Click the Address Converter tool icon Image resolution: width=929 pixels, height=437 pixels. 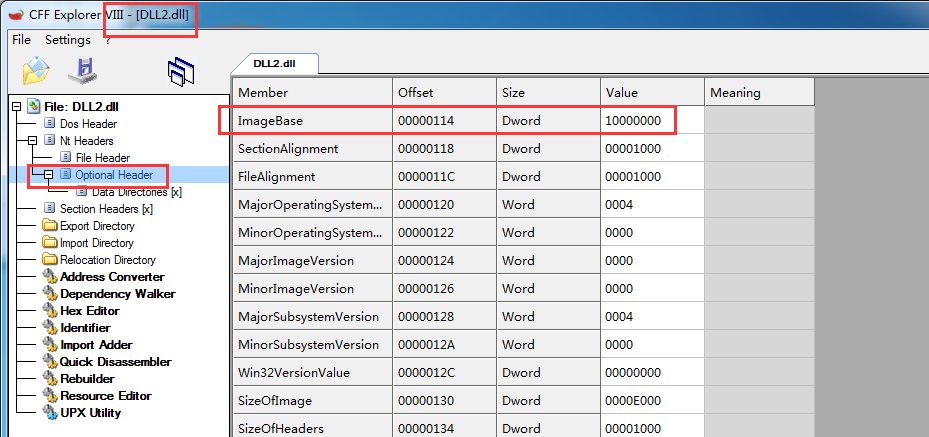pyautogui.click(x=50, y=277)
